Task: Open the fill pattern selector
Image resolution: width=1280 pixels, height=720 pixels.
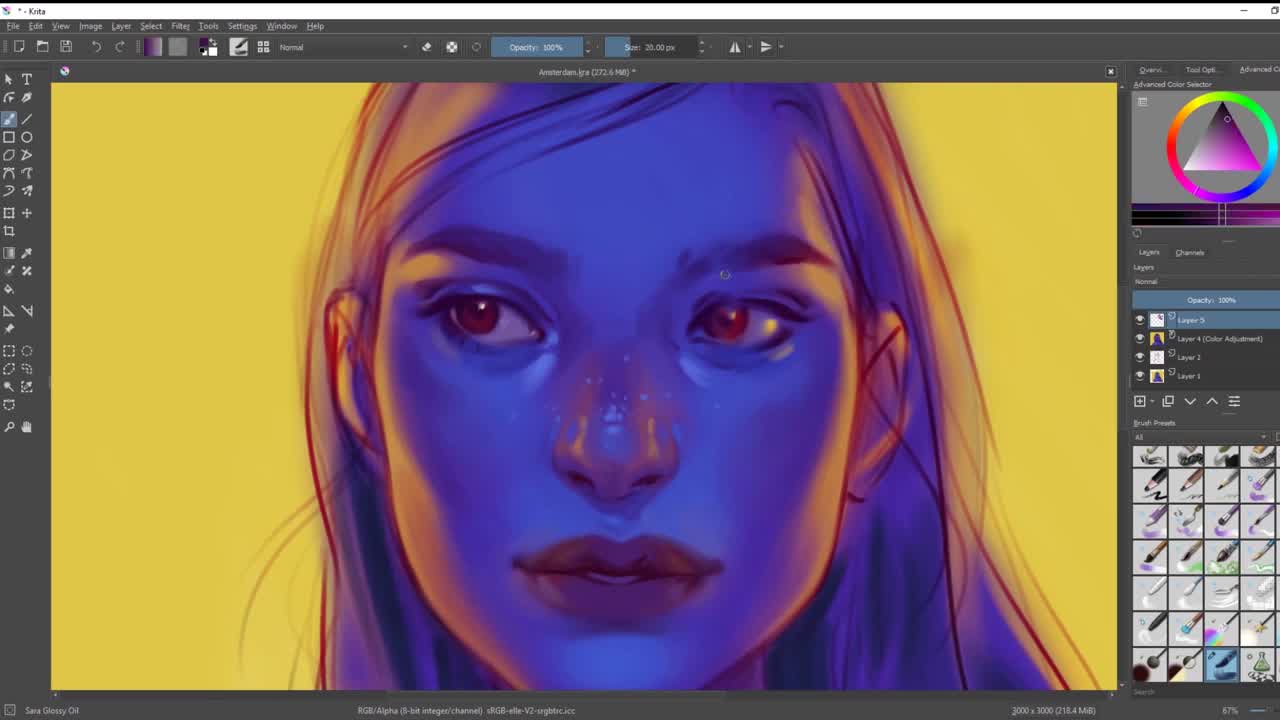Action: pos(178,47)
